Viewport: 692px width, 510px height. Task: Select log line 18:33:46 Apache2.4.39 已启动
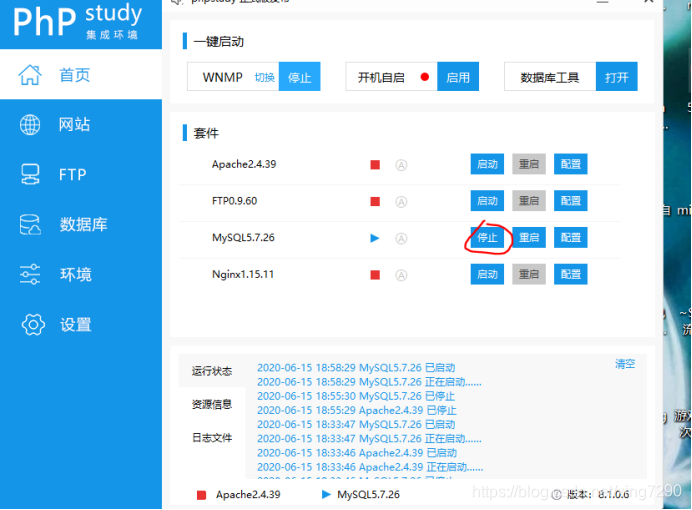357,453
